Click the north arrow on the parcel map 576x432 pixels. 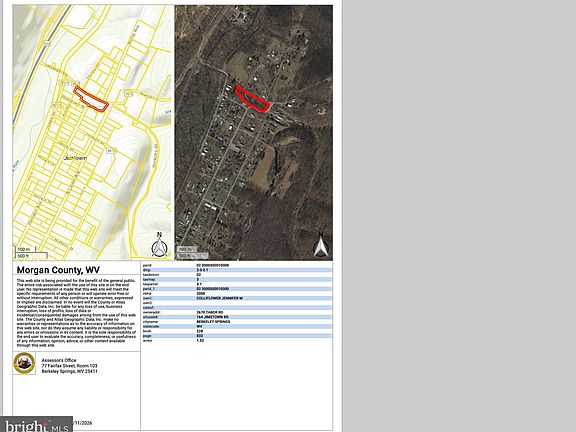159,245
